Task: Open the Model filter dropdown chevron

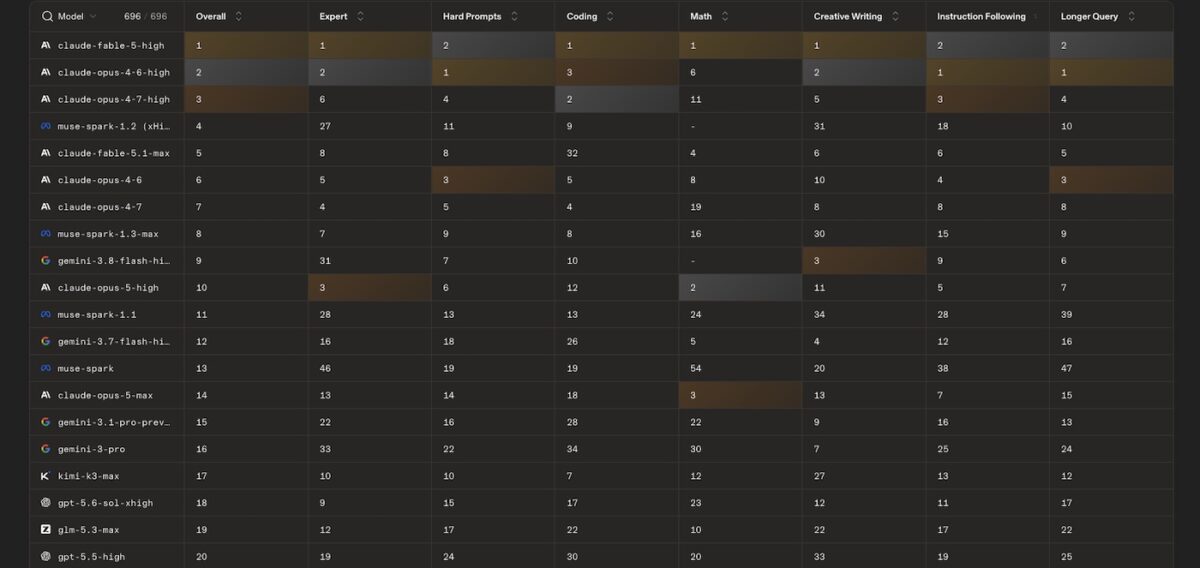Action: point(93,17)
